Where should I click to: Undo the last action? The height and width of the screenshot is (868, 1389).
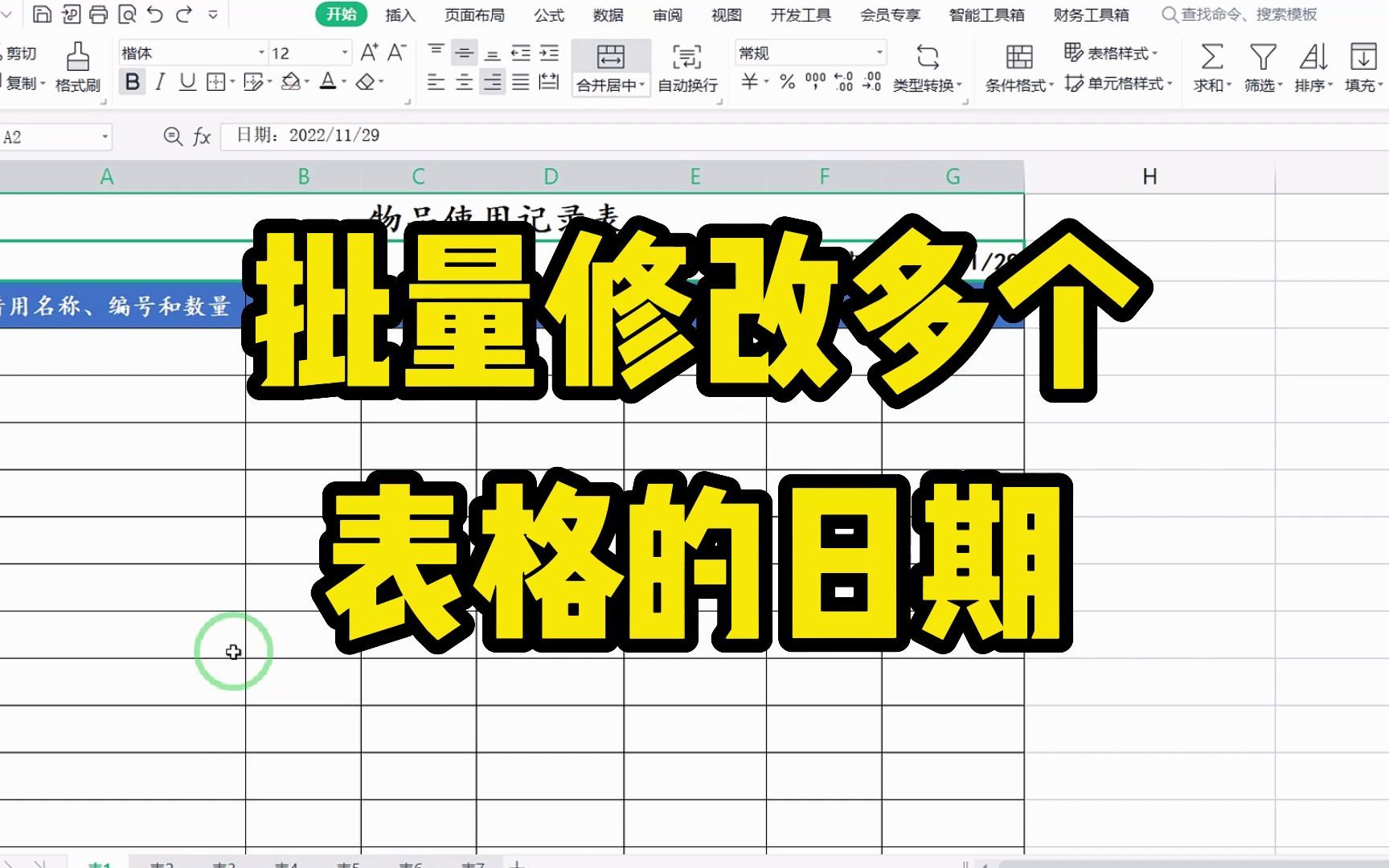155,14
